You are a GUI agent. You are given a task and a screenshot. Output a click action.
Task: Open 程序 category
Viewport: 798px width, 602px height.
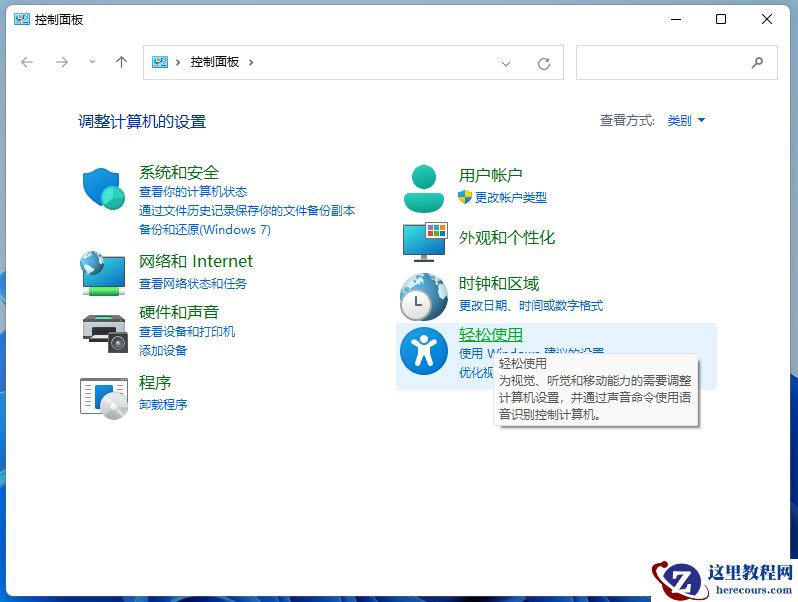pyautogui.click(x=155, y=382)
